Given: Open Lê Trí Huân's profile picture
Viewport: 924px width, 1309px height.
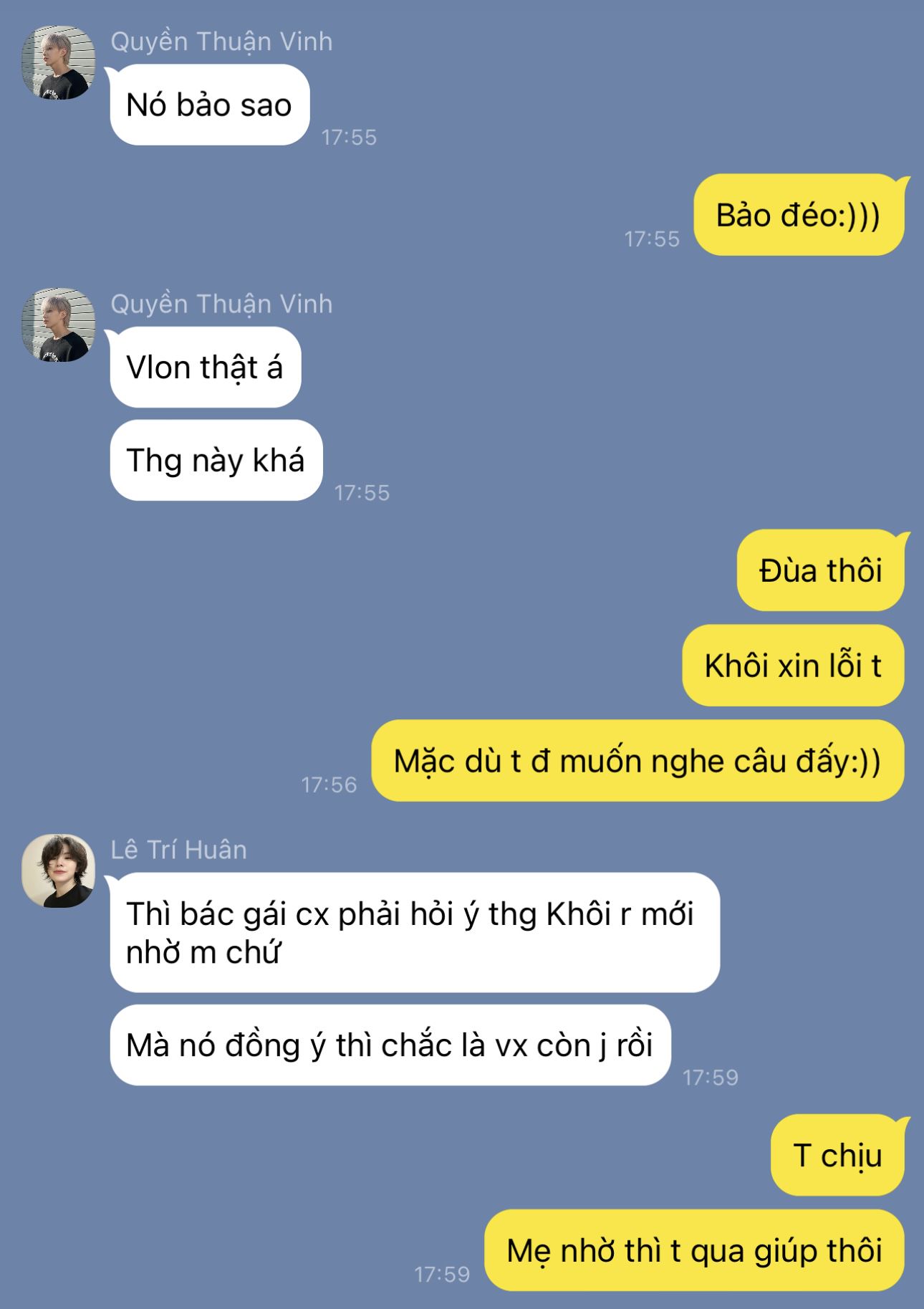Looking at the screenshot, I should 58,871.
